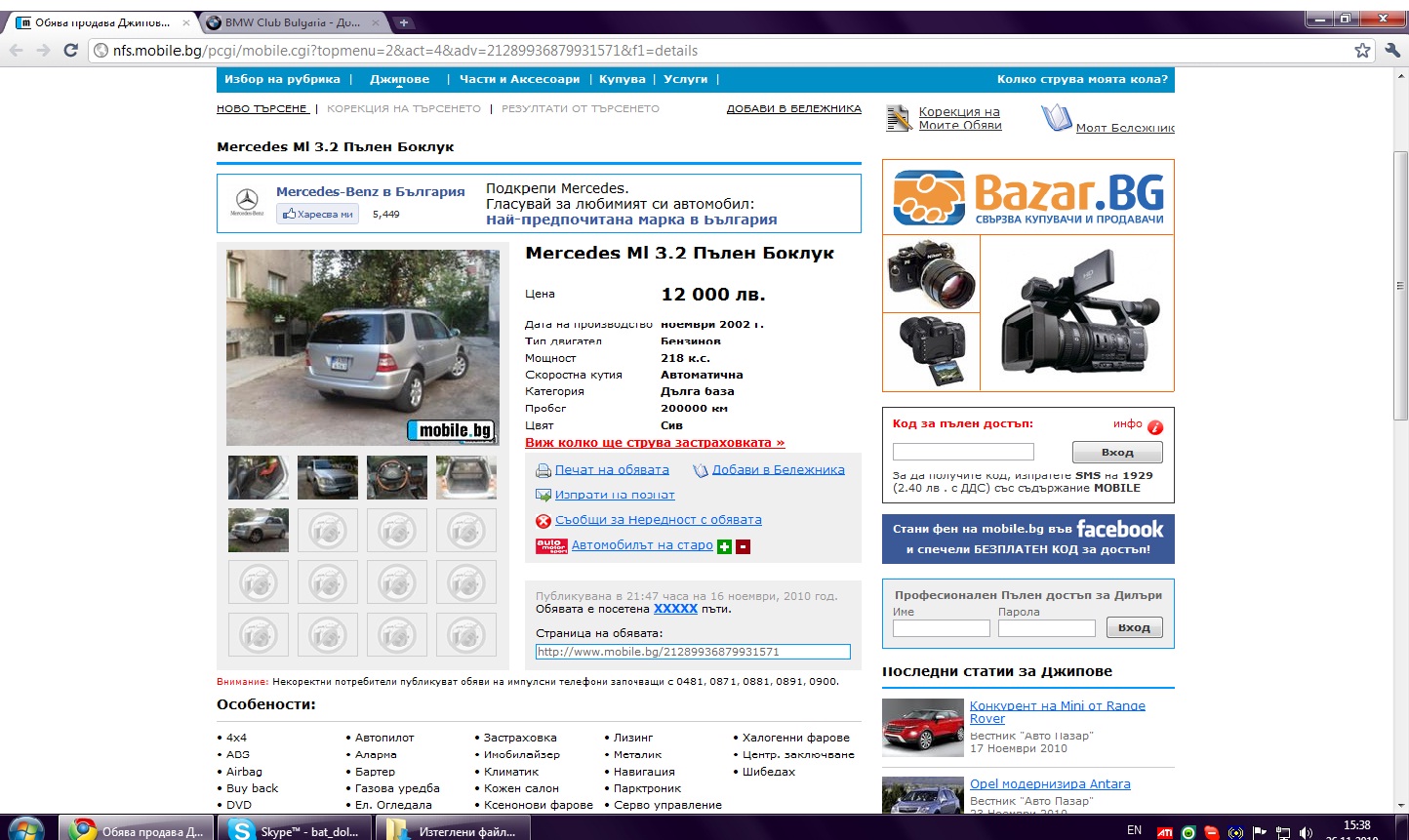The image size is (1409, 840).
Task: Open the Джипове menu item
Action: coord(399,79)
